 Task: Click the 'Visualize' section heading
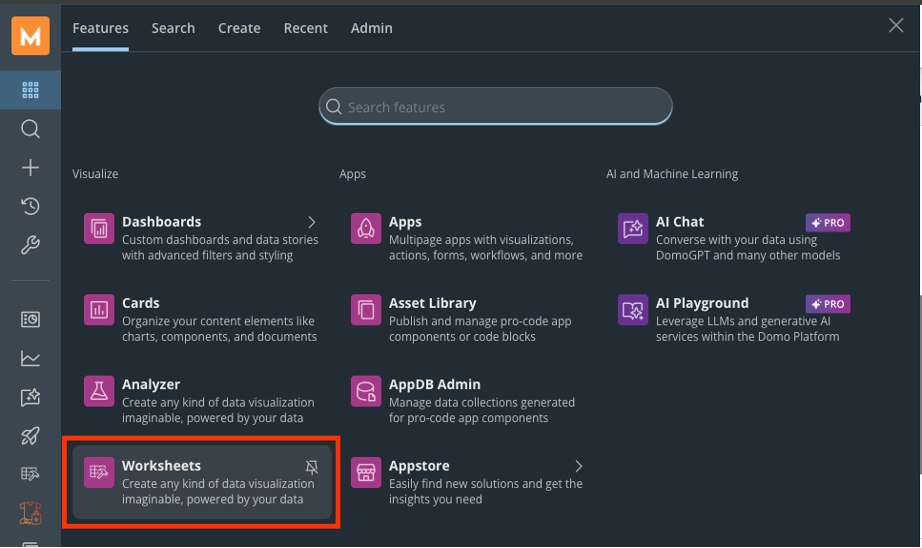tap(95, 173)
